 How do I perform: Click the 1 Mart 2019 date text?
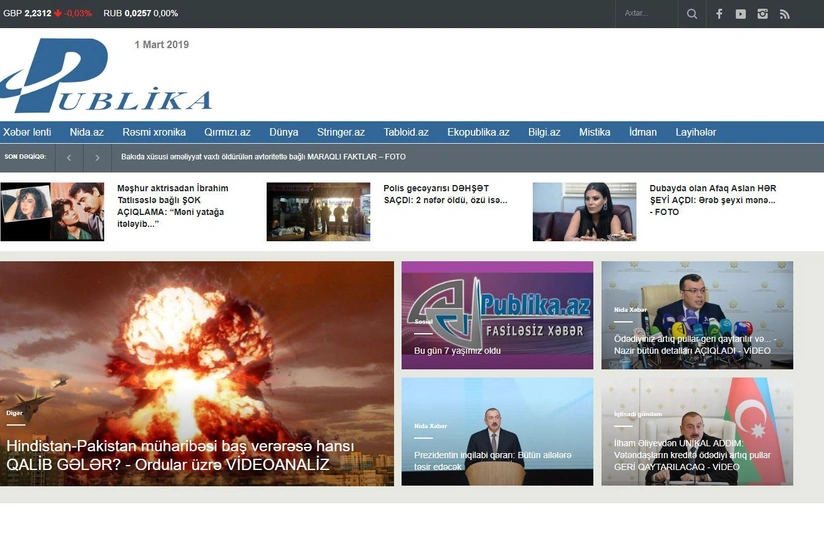pos(161,45)
